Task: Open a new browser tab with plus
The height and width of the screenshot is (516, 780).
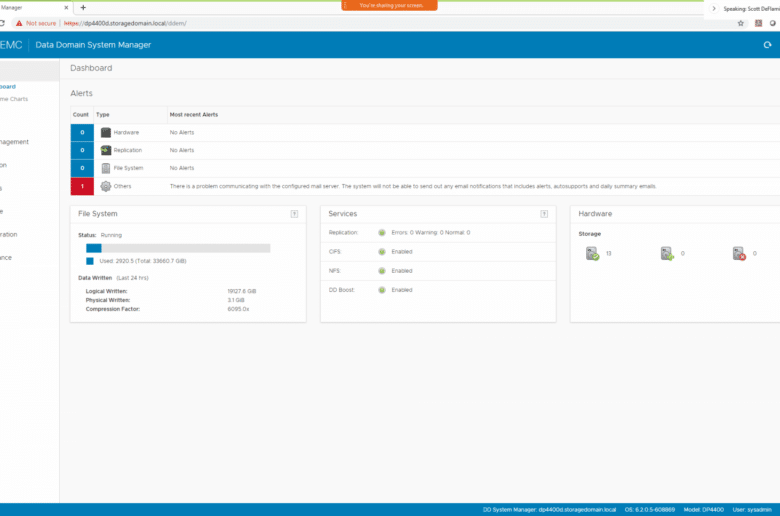Action: tap(83, 7)
